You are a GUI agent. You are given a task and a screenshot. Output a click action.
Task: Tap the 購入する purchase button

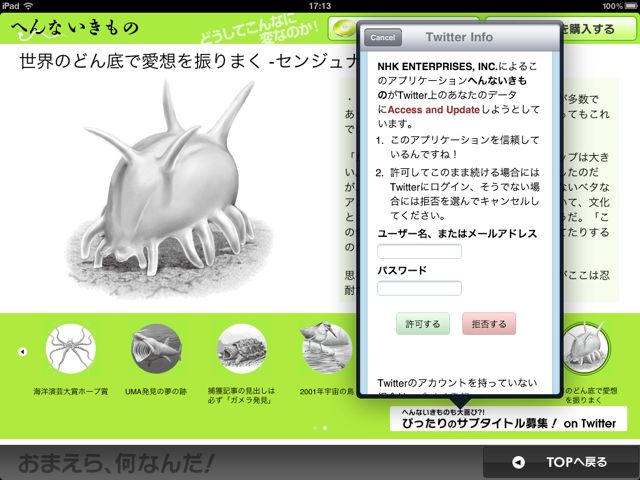point(598,29)
